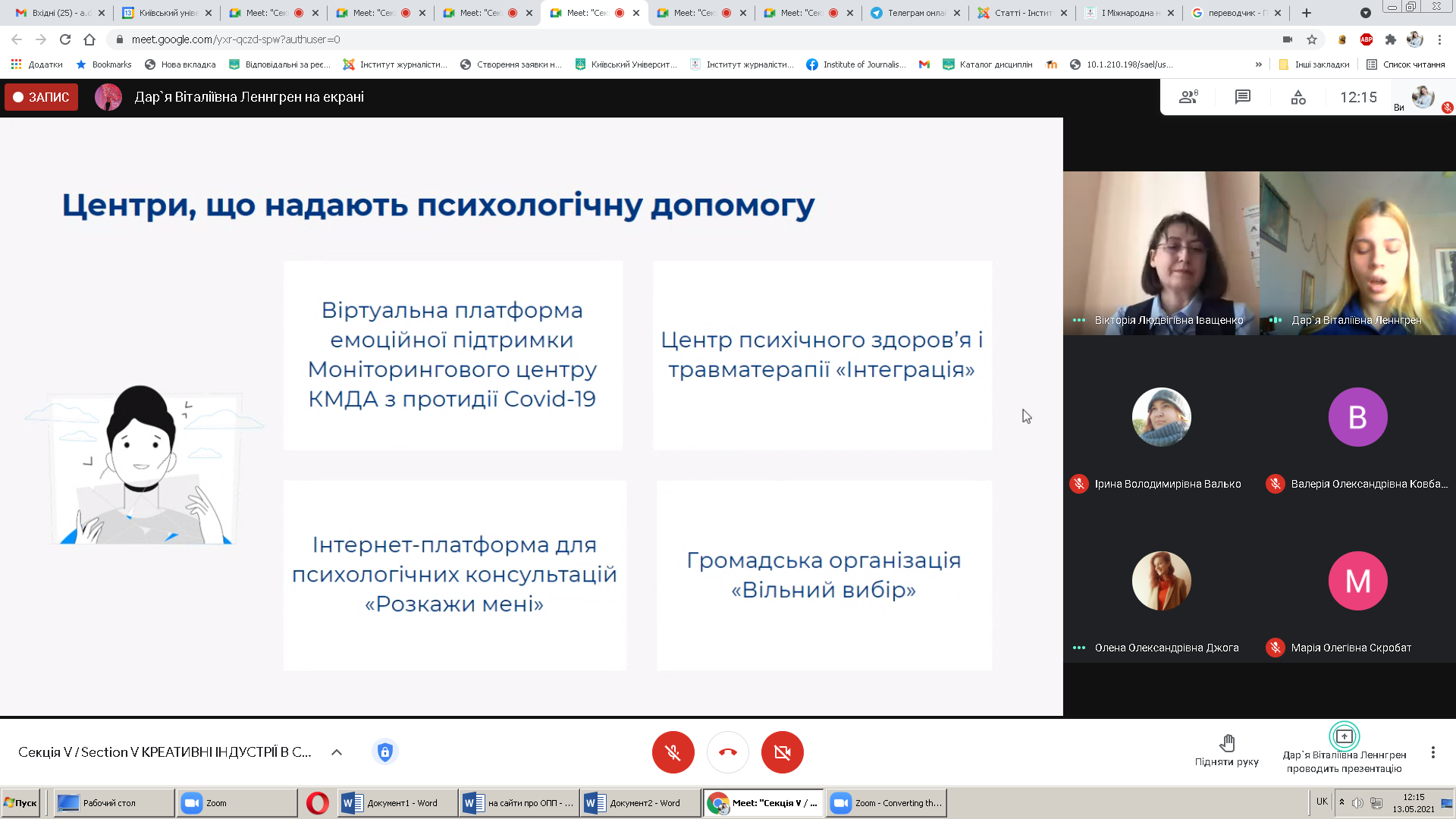
Task: Switch to the Телеграм онлайн tab
Action: [x=916, y=13]
